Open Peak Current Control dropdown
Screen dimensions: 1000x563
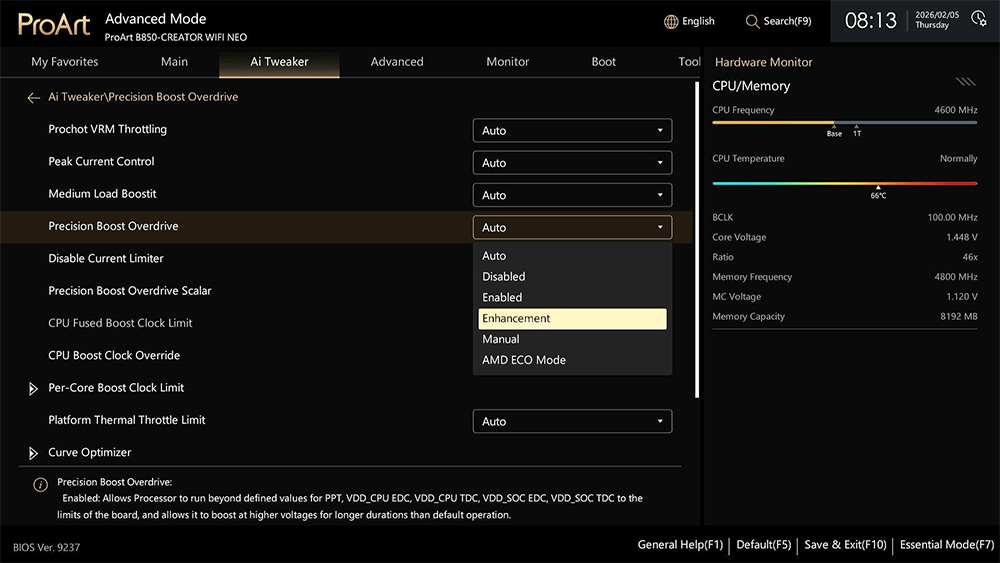[x=572, y=163]
